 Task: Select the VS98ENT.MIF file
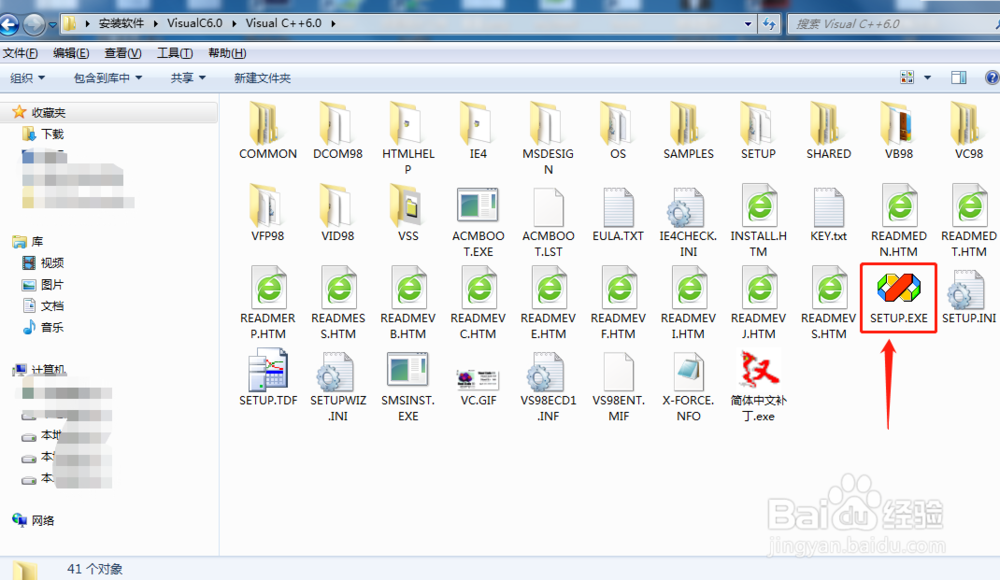618,386
